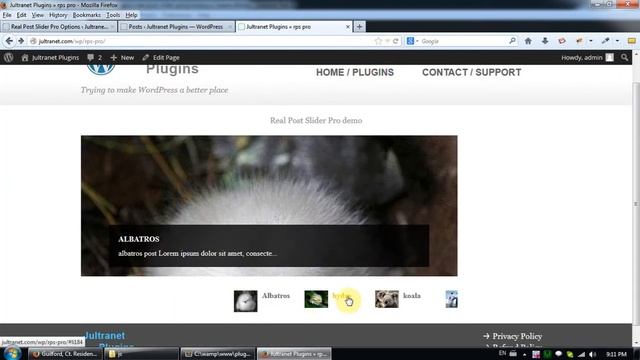The height and width of the screenshot is (360, 640).
Task: Click the clock showing 9:11 PM
Action: [x=616, y=354]
